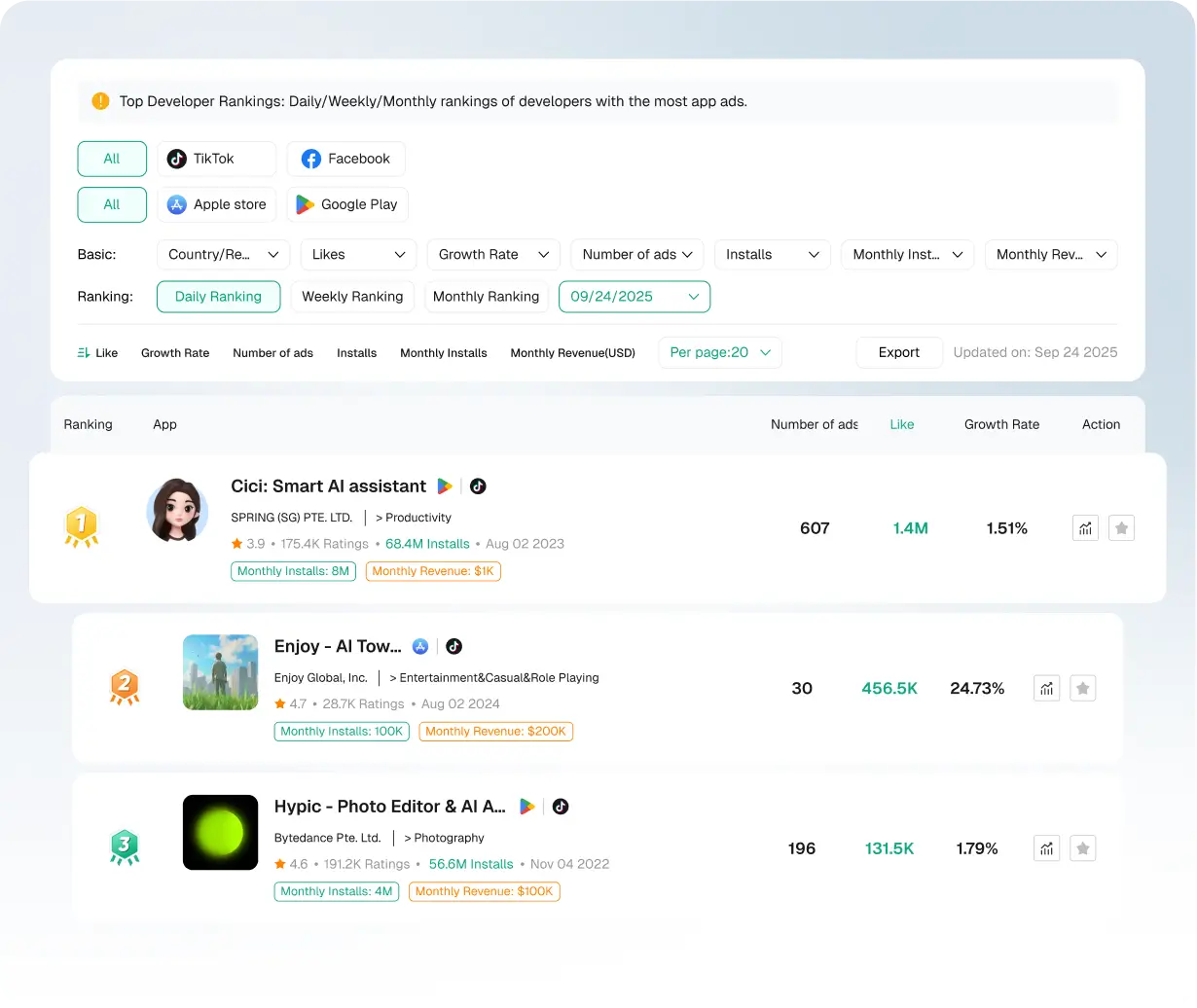The height and width of the screenshot is (1008, 1197).
Task: Switch to Weekly Ranking
Action: [352, 297]
